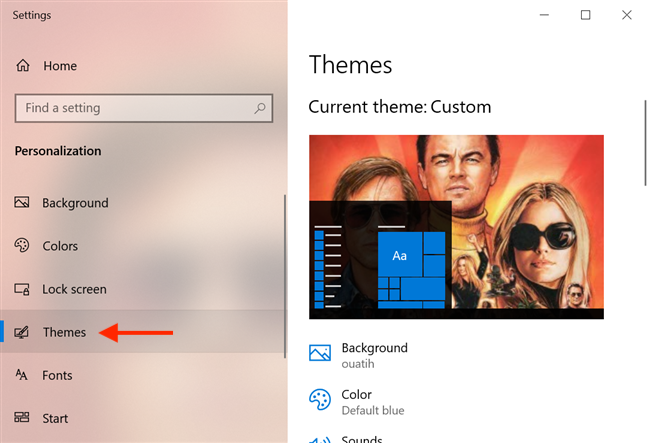Click Color Default blue theme option
Image resolution: width=648 pixels, height=443 pixels.
[x=357, y=402]
